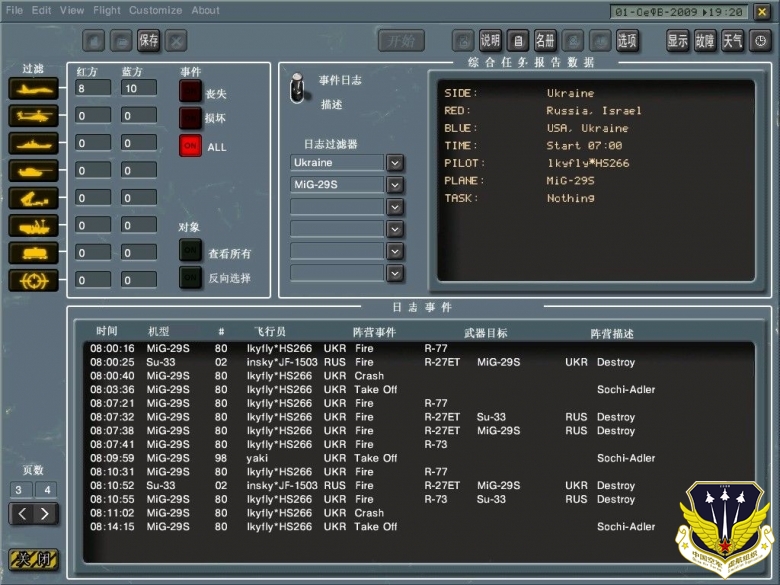
Task: Click the red side helicopter count field
Action: (94, 116)
